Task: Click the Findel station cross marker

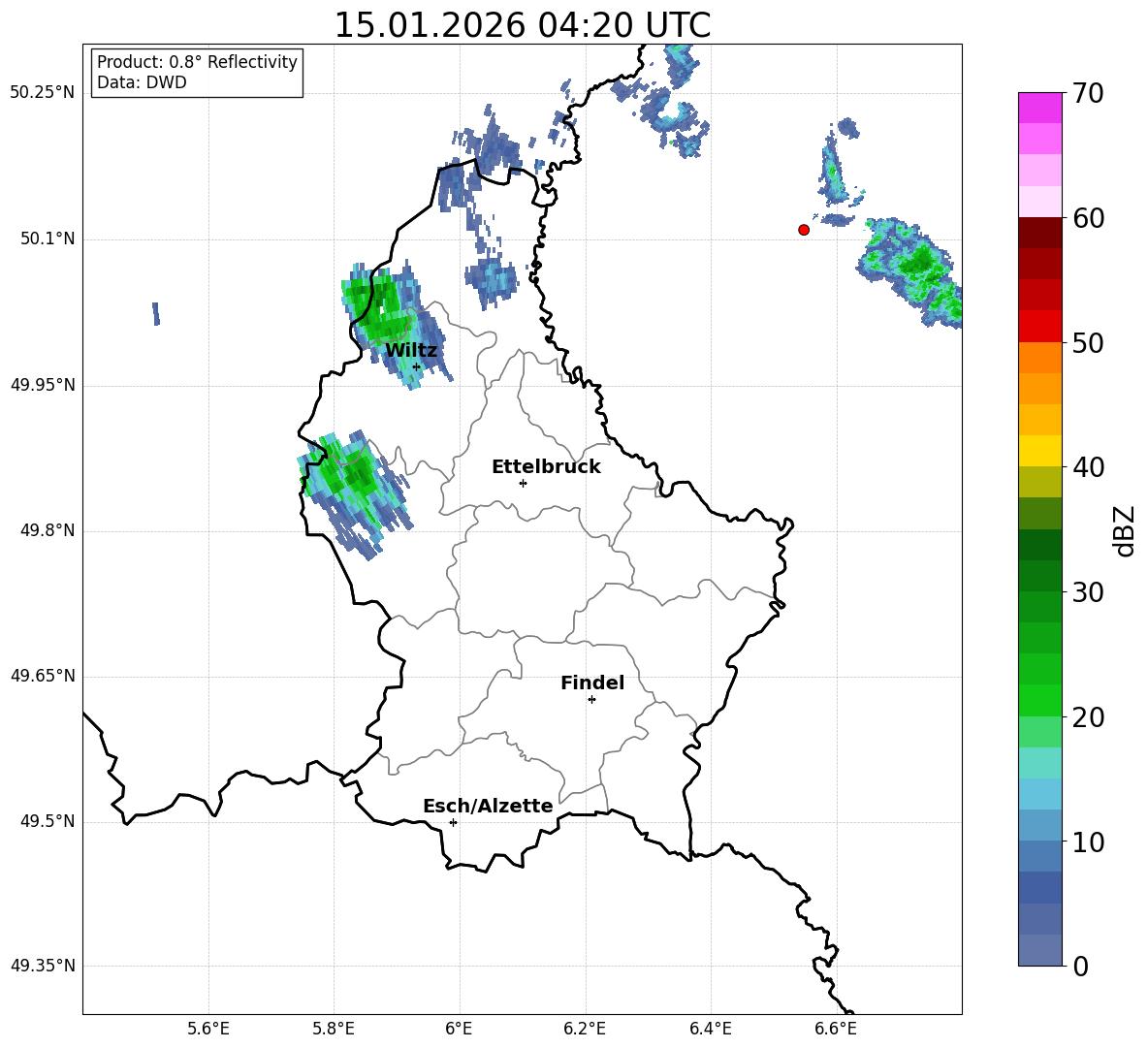Action: tap(591, 700)
